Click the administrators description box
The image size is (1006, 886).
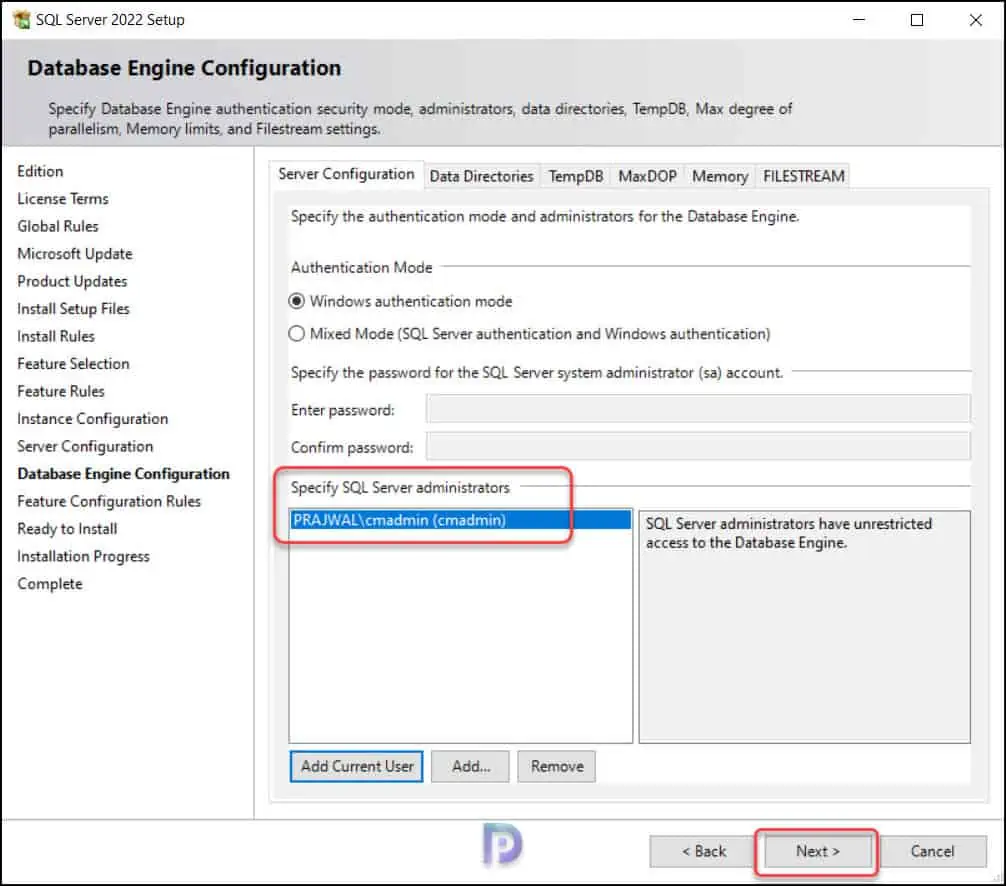[x=805, y=627]
